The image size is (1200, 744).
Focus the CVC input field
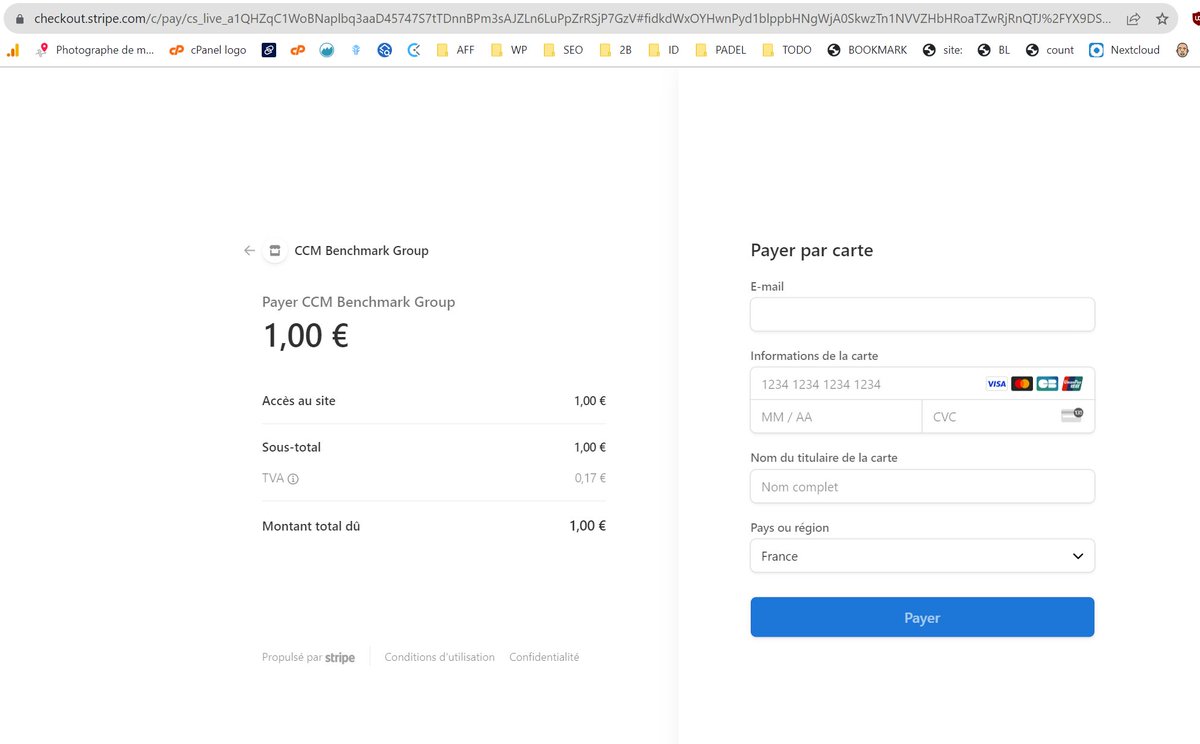coord(1008,417)
